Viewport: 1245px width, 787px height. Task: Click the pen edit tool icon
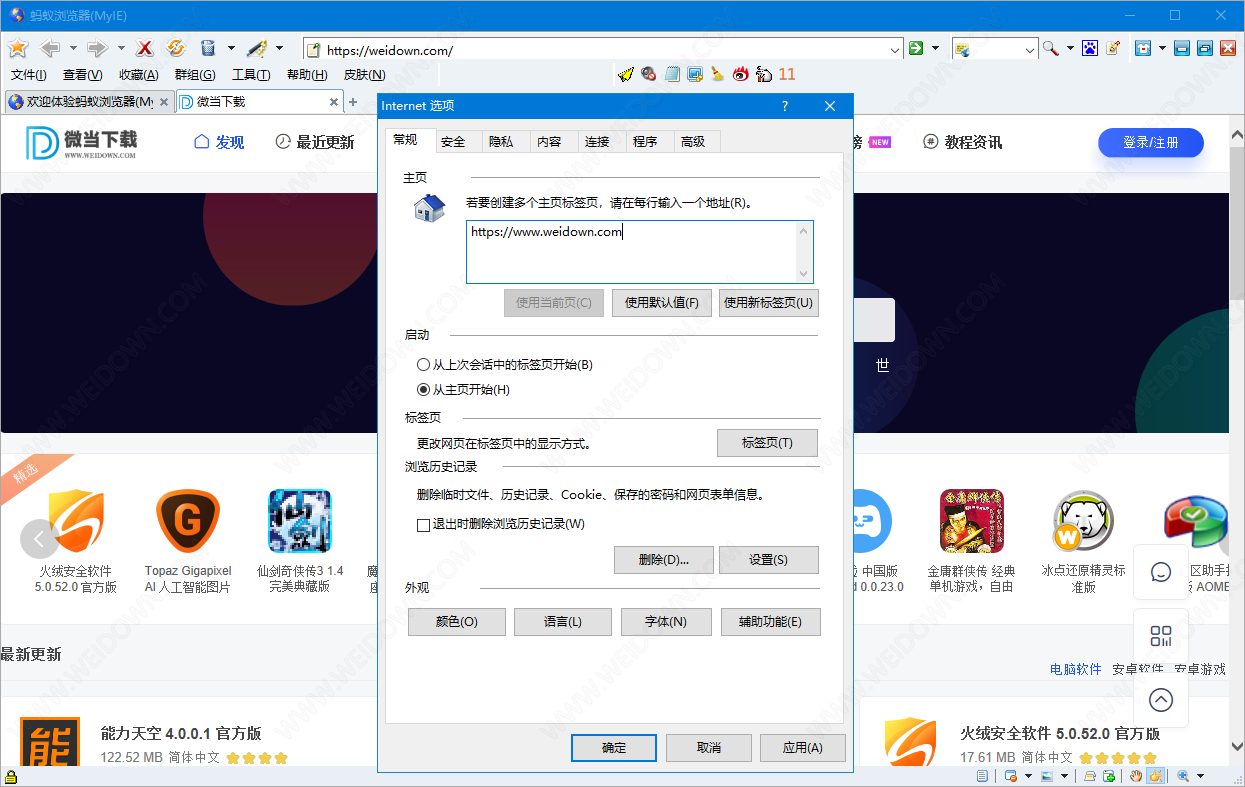click(256, 48)
